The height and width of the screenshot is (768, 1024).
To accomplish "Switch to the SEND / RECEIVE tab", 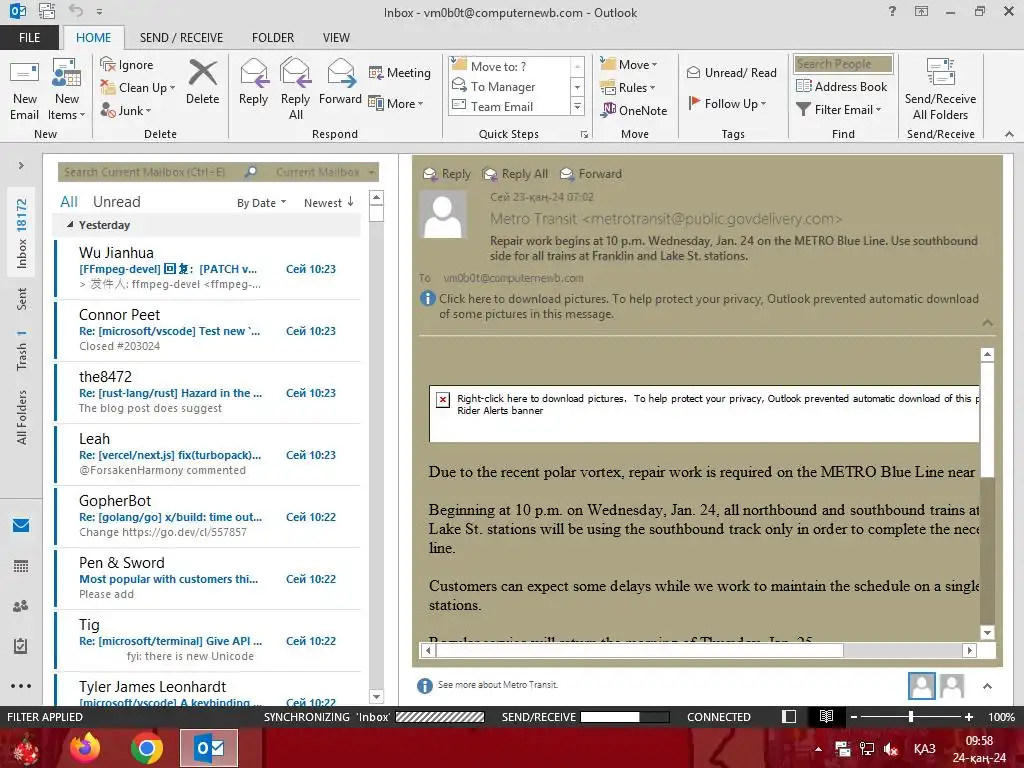I will tap(181, 37).
